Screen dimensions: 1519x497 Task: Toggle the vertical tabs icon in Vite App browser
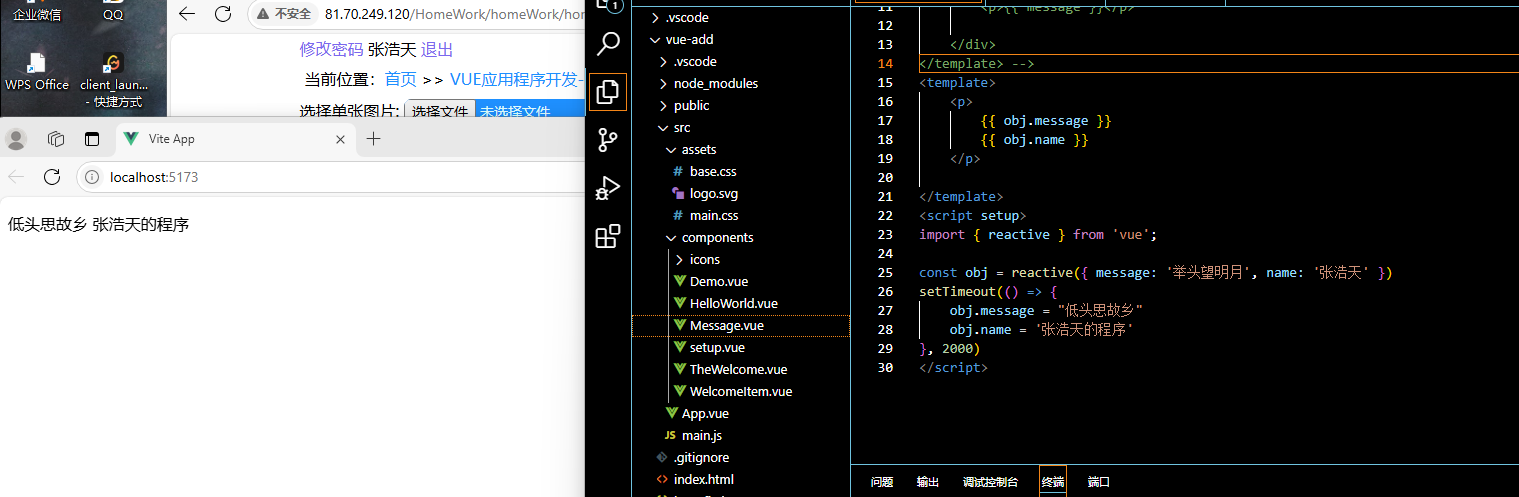[x=92, y=139]
